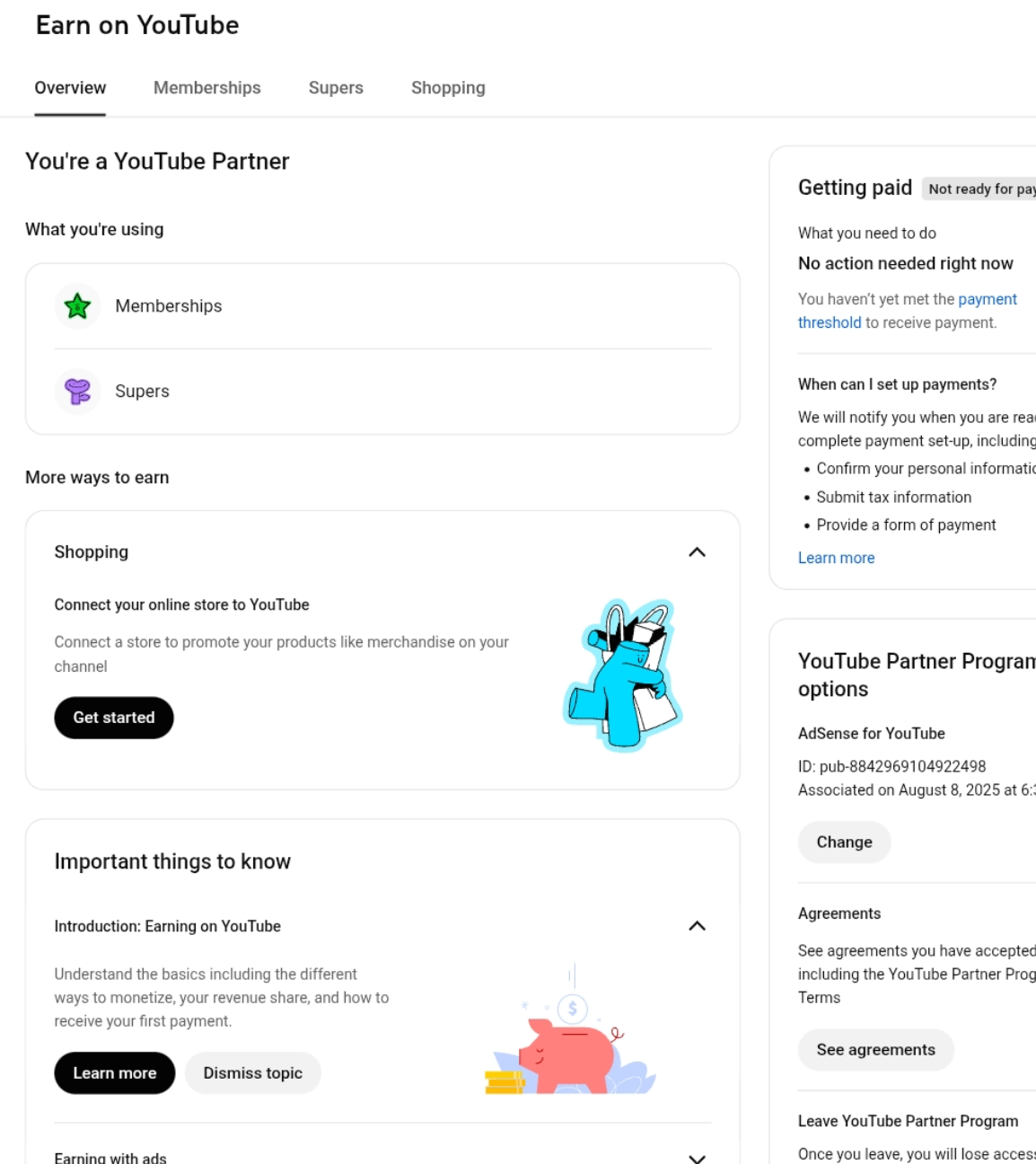Viewport: 1036px width, 1164px height.
Task: Click the purple Supers icon
Action: click(78, 392)
